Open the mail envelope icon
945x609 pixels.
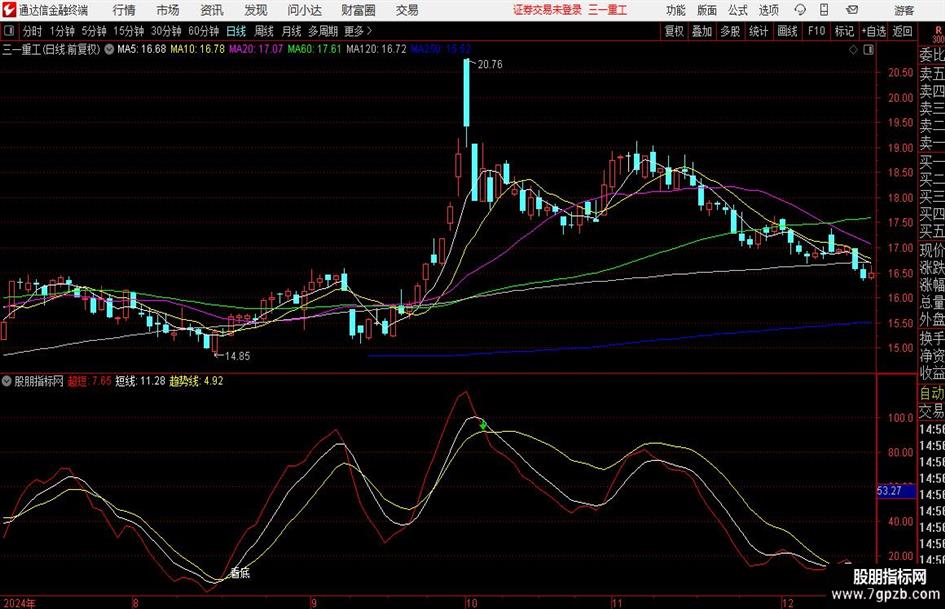[852, 10]
